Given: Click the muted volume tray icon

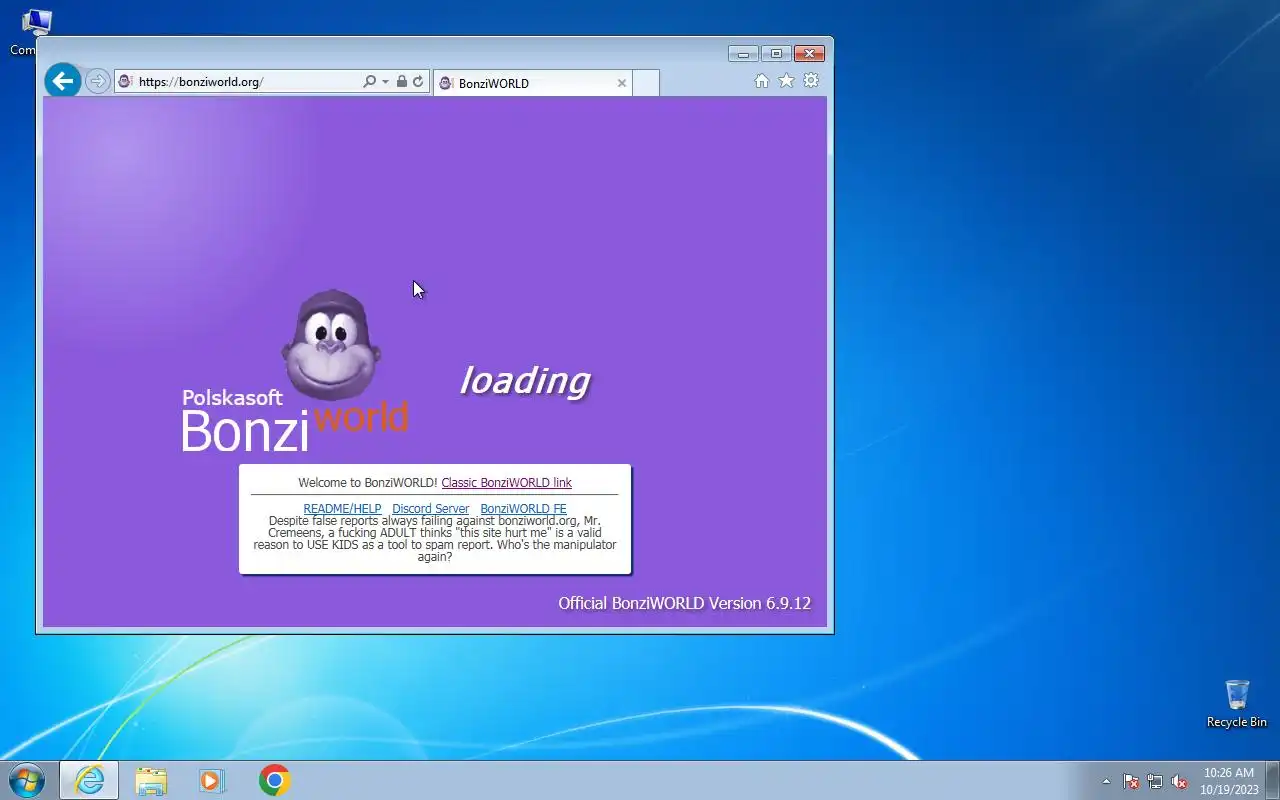Looking at the screenshot, I should click(x=1179, y=781).
